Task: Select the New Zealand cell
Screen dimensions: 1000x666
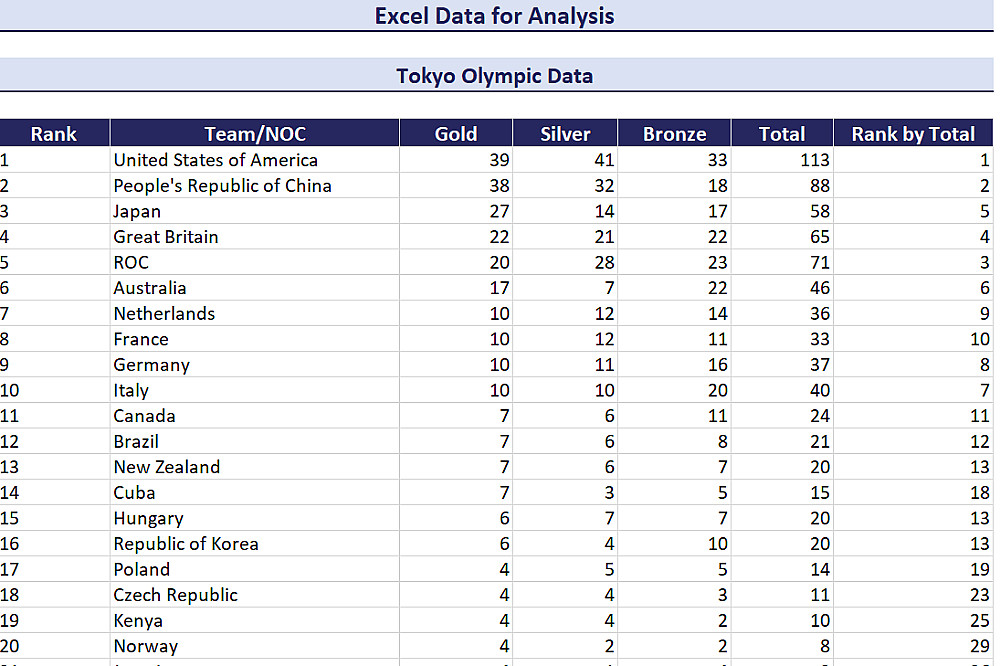Action: coord(167,467)
